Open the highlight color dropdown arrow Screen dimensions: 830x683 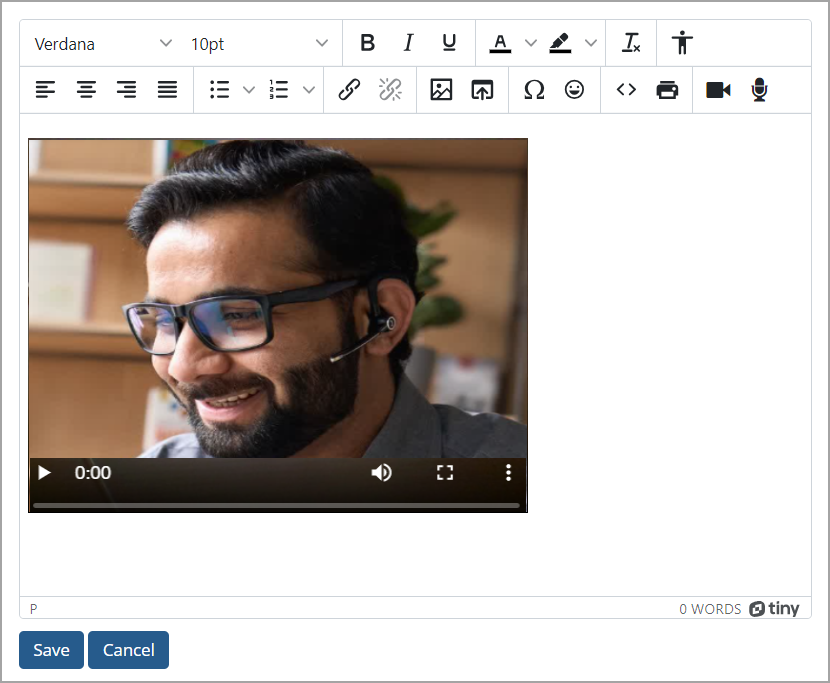pos(591,43)
